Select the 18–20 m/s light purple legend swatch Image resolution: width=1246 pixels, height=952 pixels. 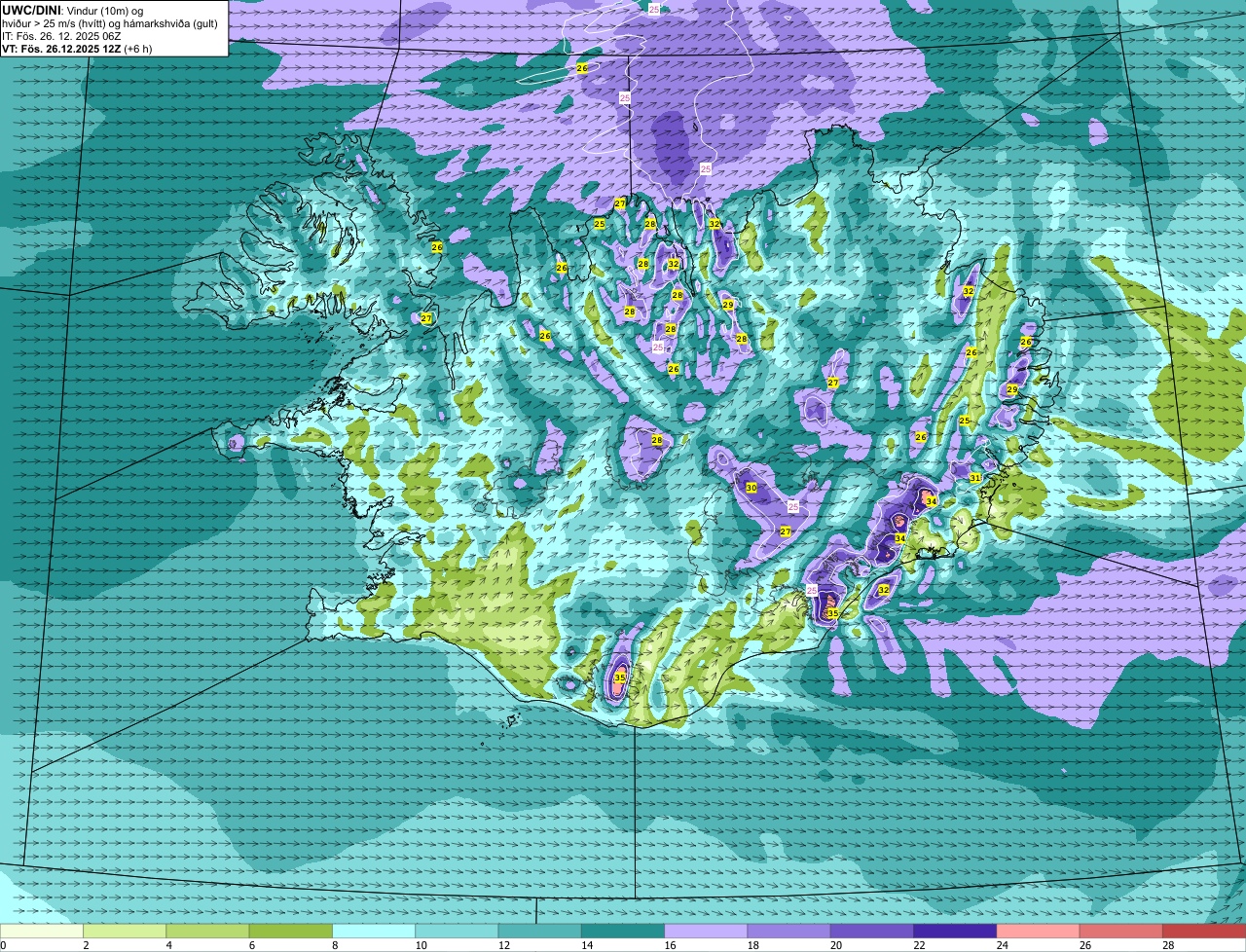[789, 932]
